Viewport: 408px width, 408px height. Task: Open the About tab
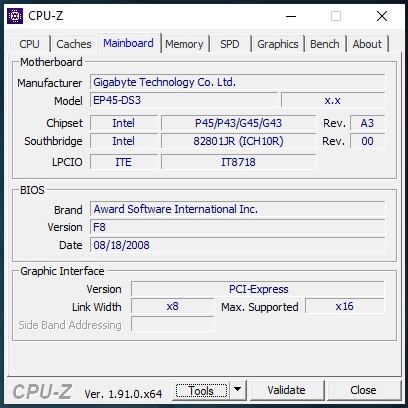(x=367, y=44)
